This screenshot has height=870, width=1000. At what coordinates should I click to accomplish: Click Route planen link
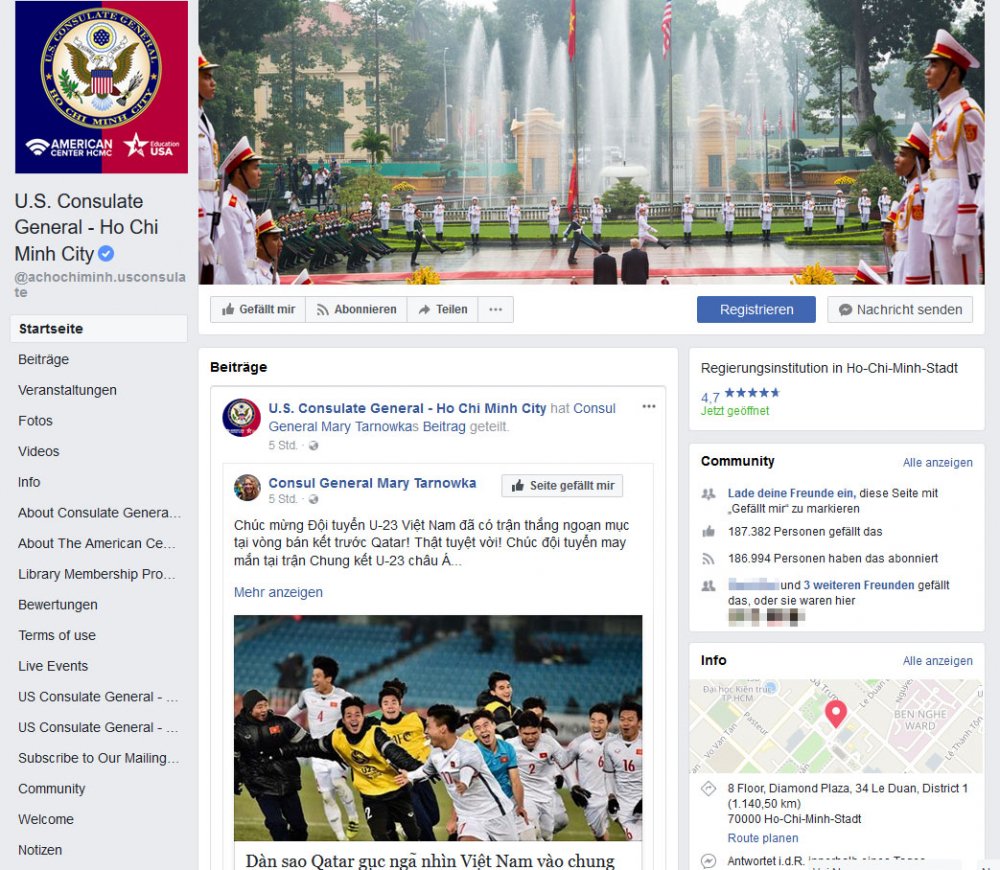click(x=763, y=838)
